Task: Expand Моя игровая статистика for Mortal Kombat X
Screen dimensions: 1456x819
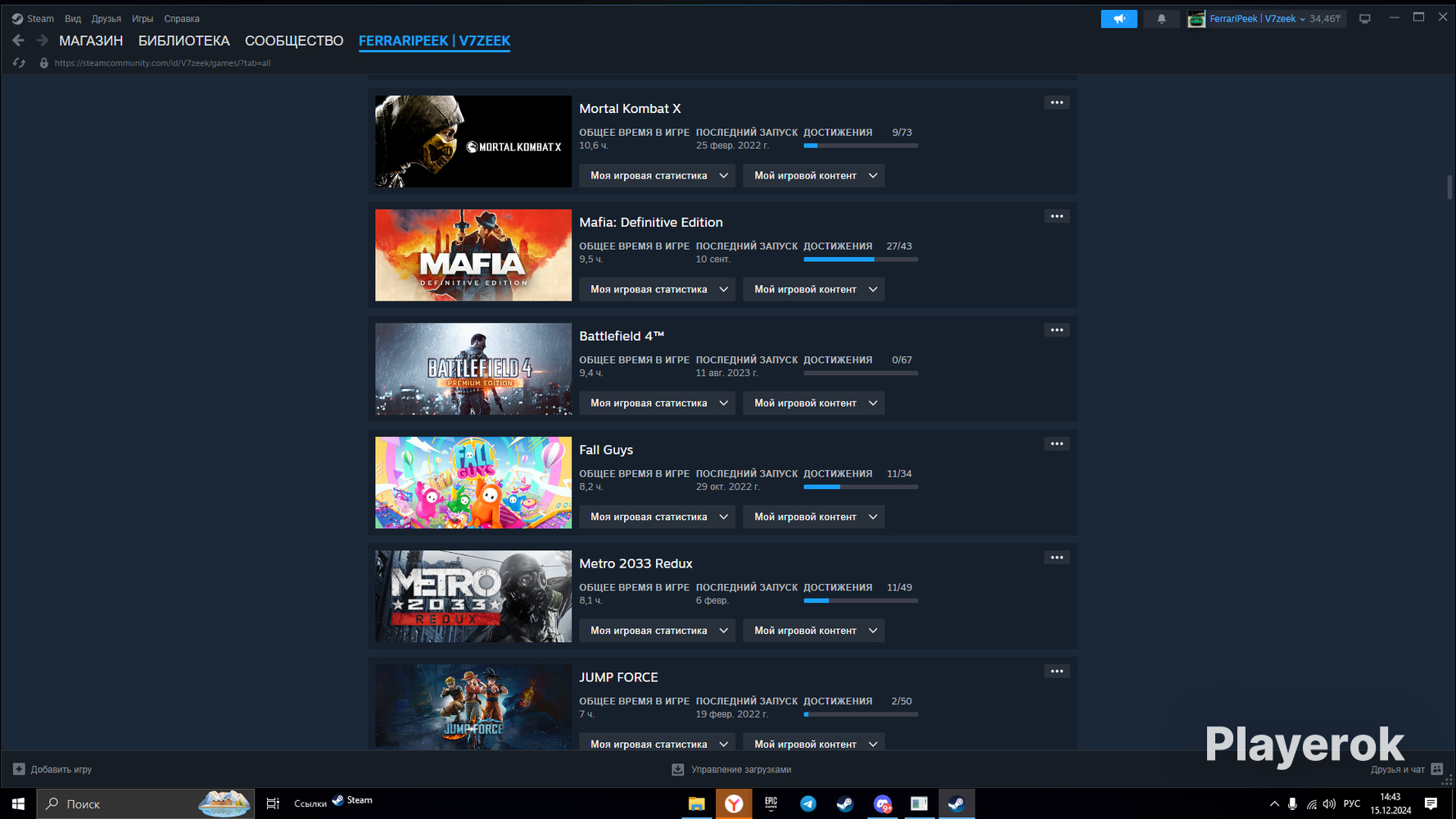Action: click(x=658, y=175)
